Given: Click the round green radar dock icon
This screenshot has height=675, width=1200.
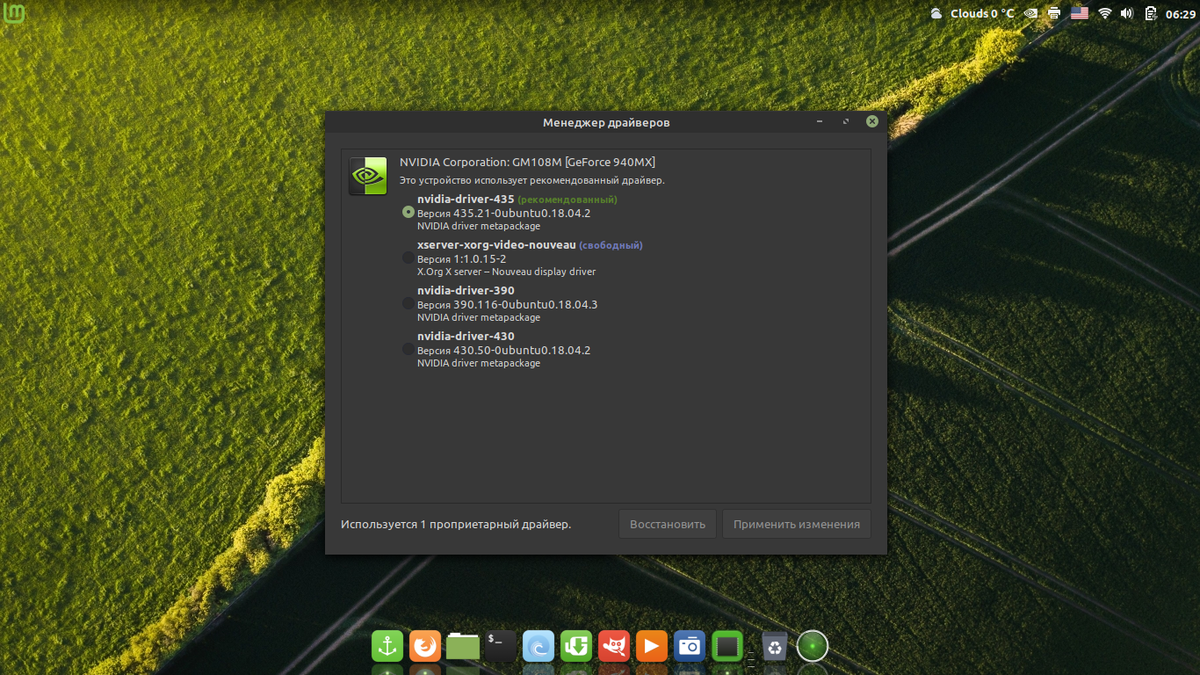Looking at the screenshot, I should (x=812, y=646).
